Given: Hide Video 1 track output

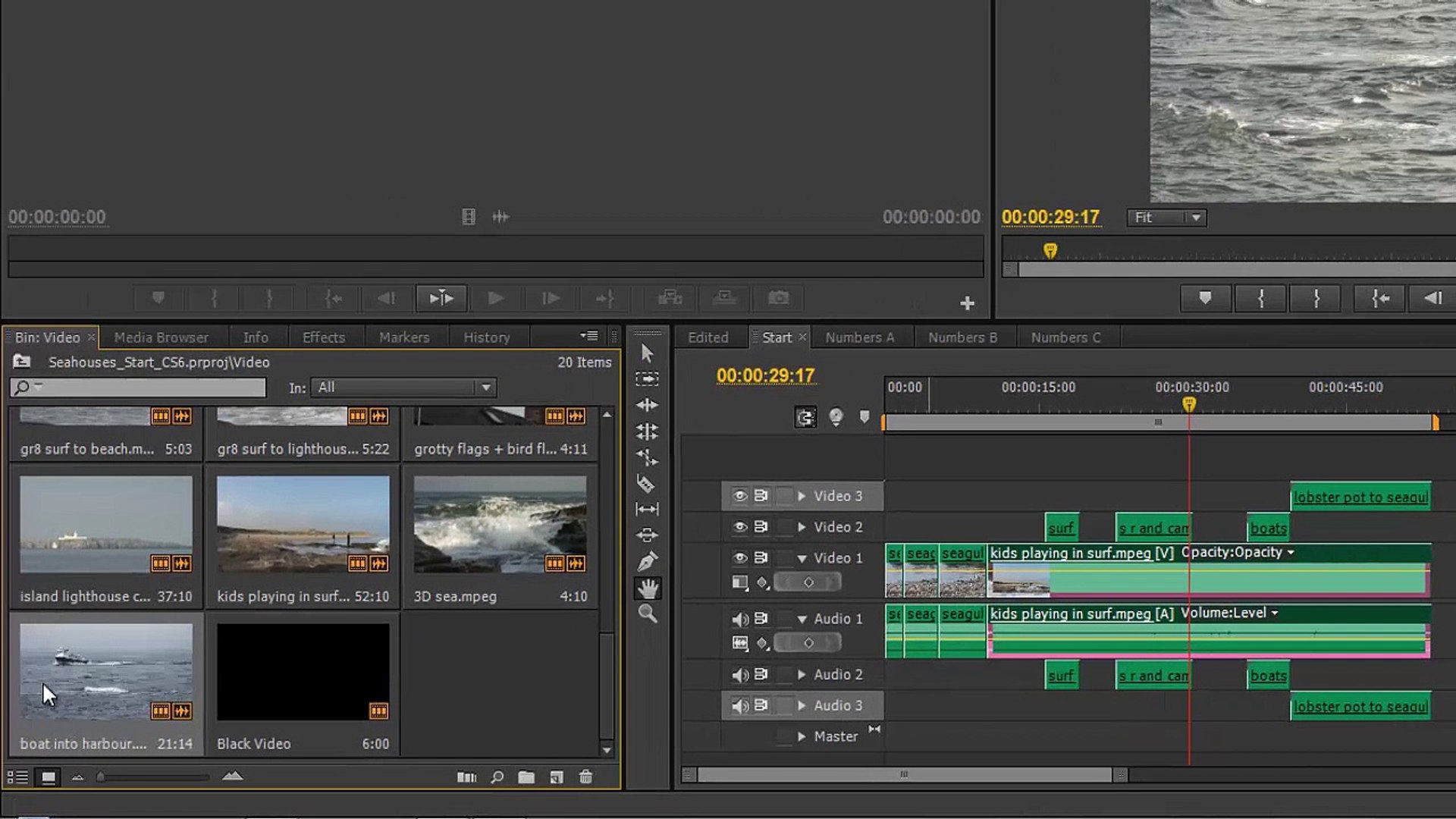Looking at the screenshot, I should pos(739,558).
